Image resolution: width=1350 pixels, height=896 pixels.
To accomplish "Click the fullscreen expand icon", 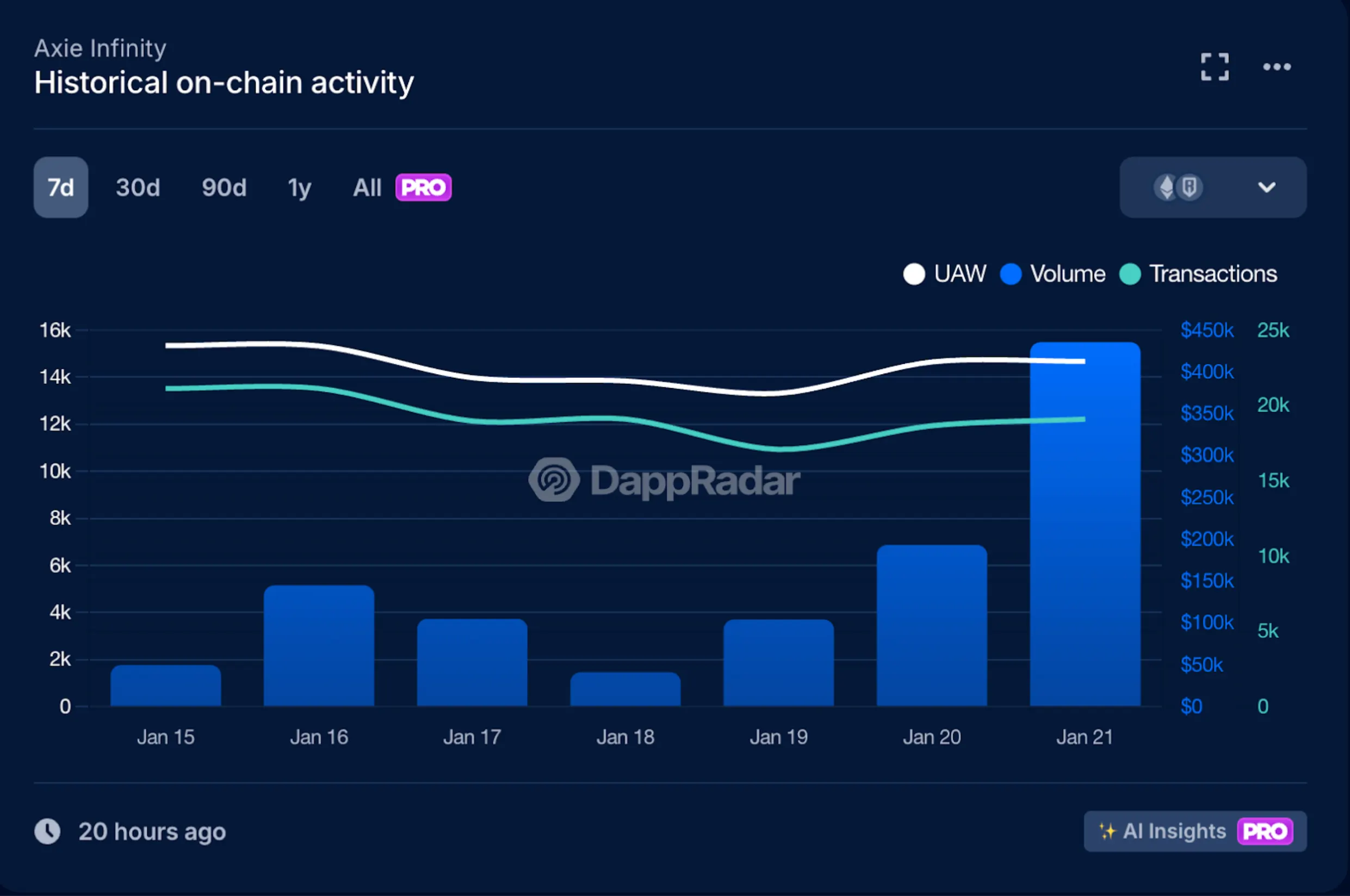I will pyautogui.click(x=1215, y=66).
